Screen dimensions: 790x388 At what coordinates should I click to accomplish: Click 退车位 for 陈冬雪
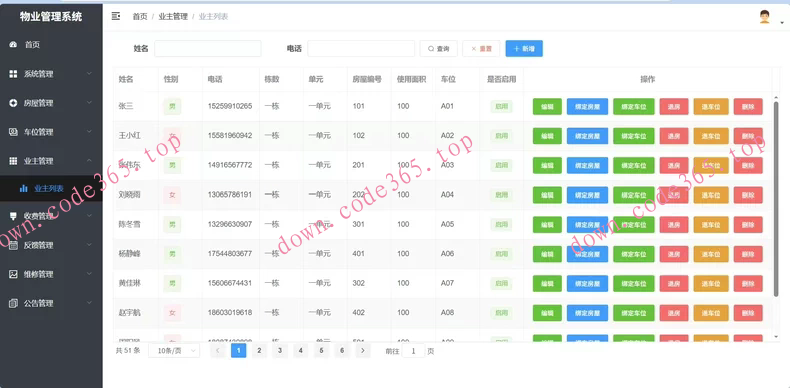coord(711,225)
